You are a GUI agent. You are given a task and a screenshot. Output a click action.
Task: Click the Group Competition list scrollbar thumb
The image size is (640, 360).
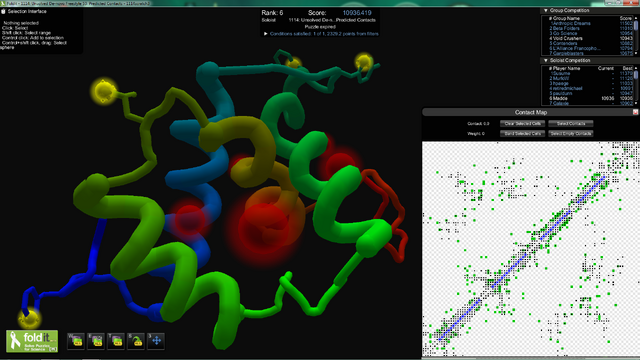click(x=636, y=25)
